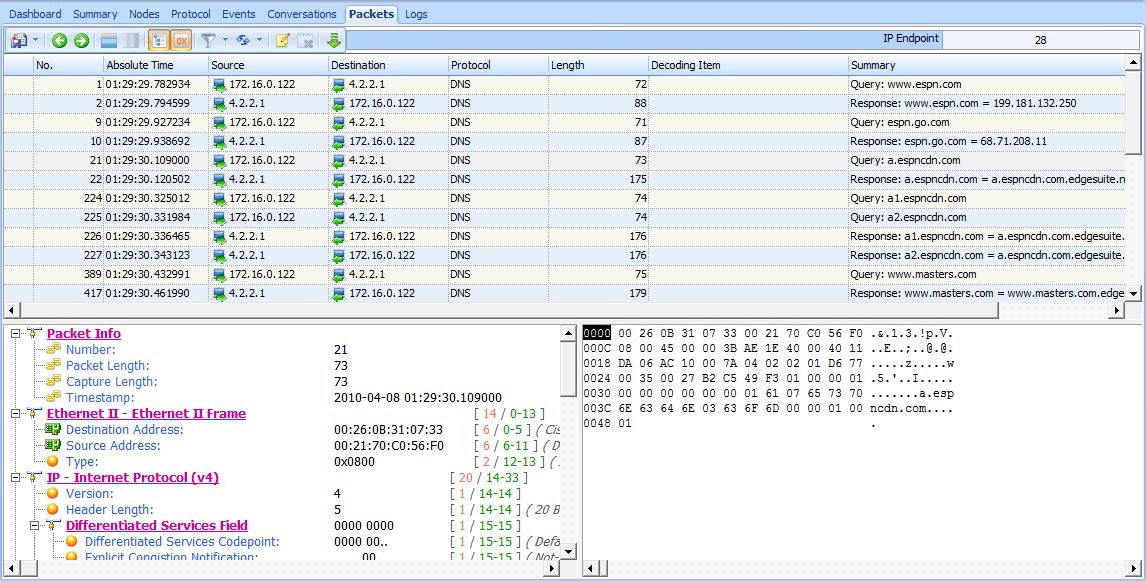Click the orange ball icon beside Type
The image size is (1146, 581).
point(53,462)
